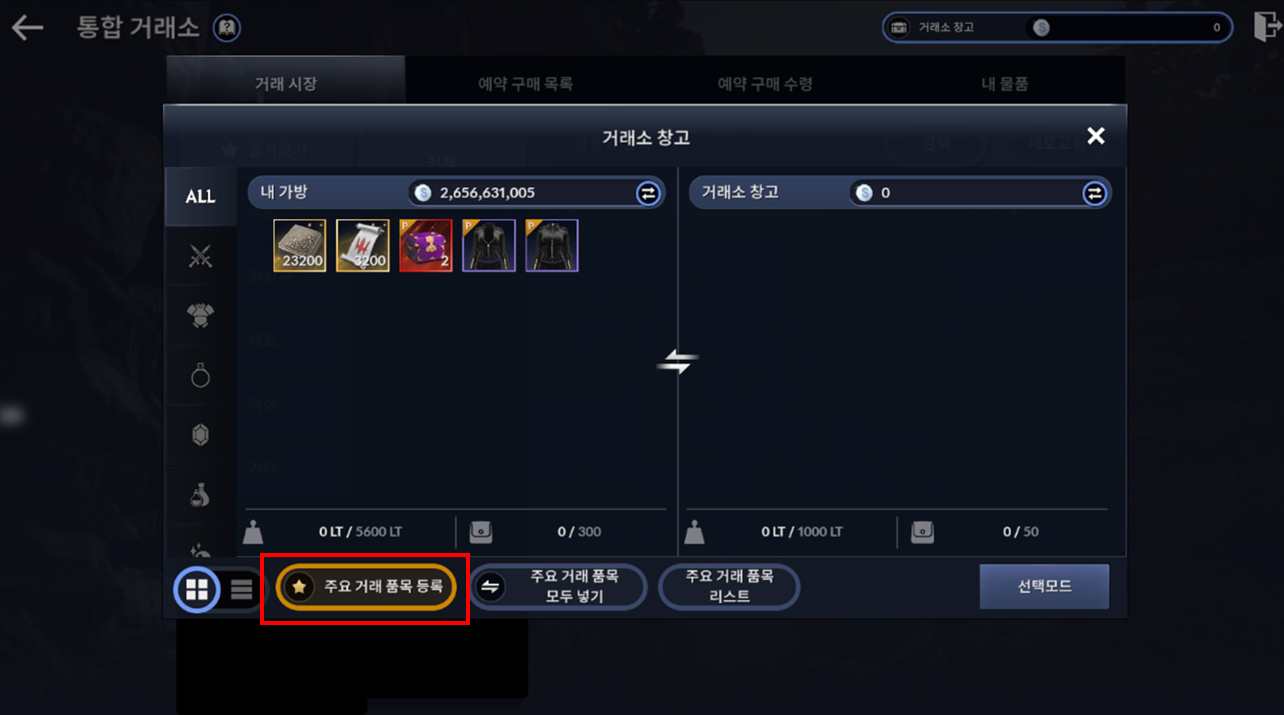Select the ALL category tab
This screenshot has width=1284, height=715.
pos(200,197)
